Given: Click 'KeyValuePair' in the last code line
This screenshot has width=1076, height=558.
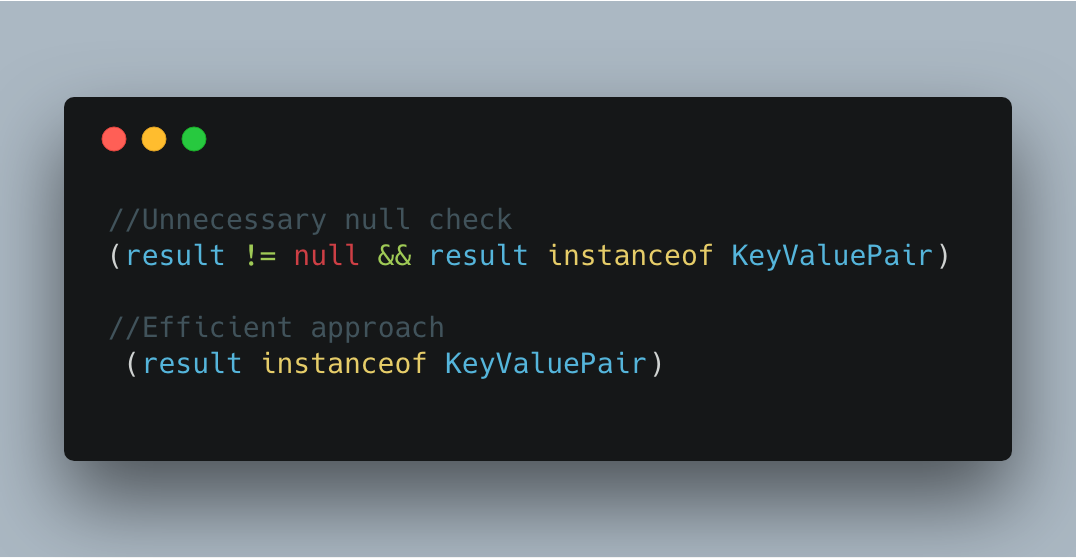Looking at the screenshot, I should pyautogui.click(x=546, y=363).
